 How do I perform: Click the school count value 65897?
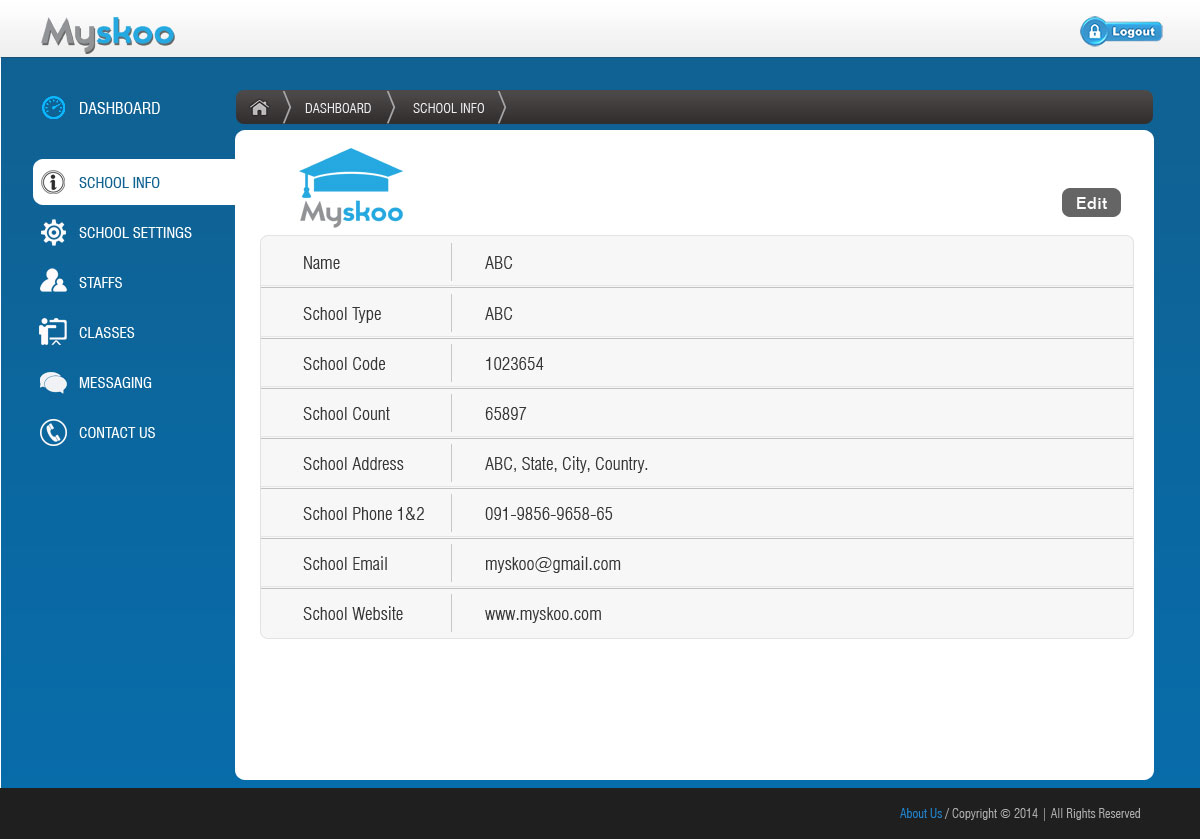coord(506,414)
